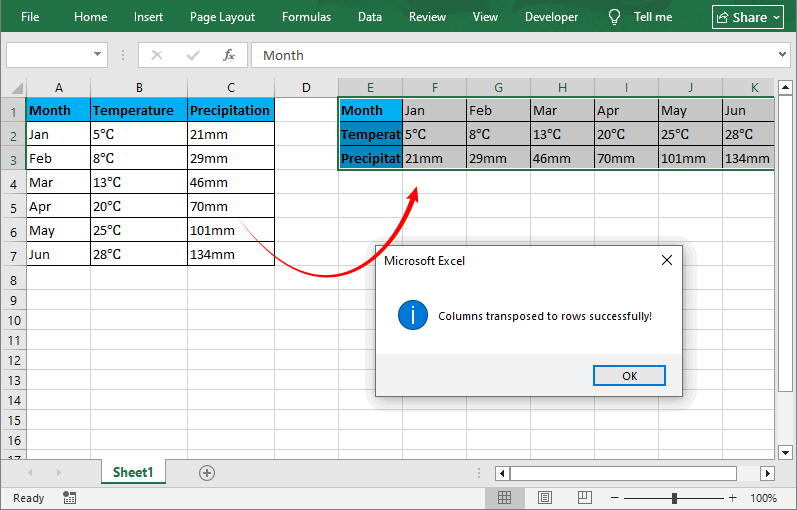Open the Developer ribbon tab
This screenshot has height=510, width=797.
pos(551,17)
